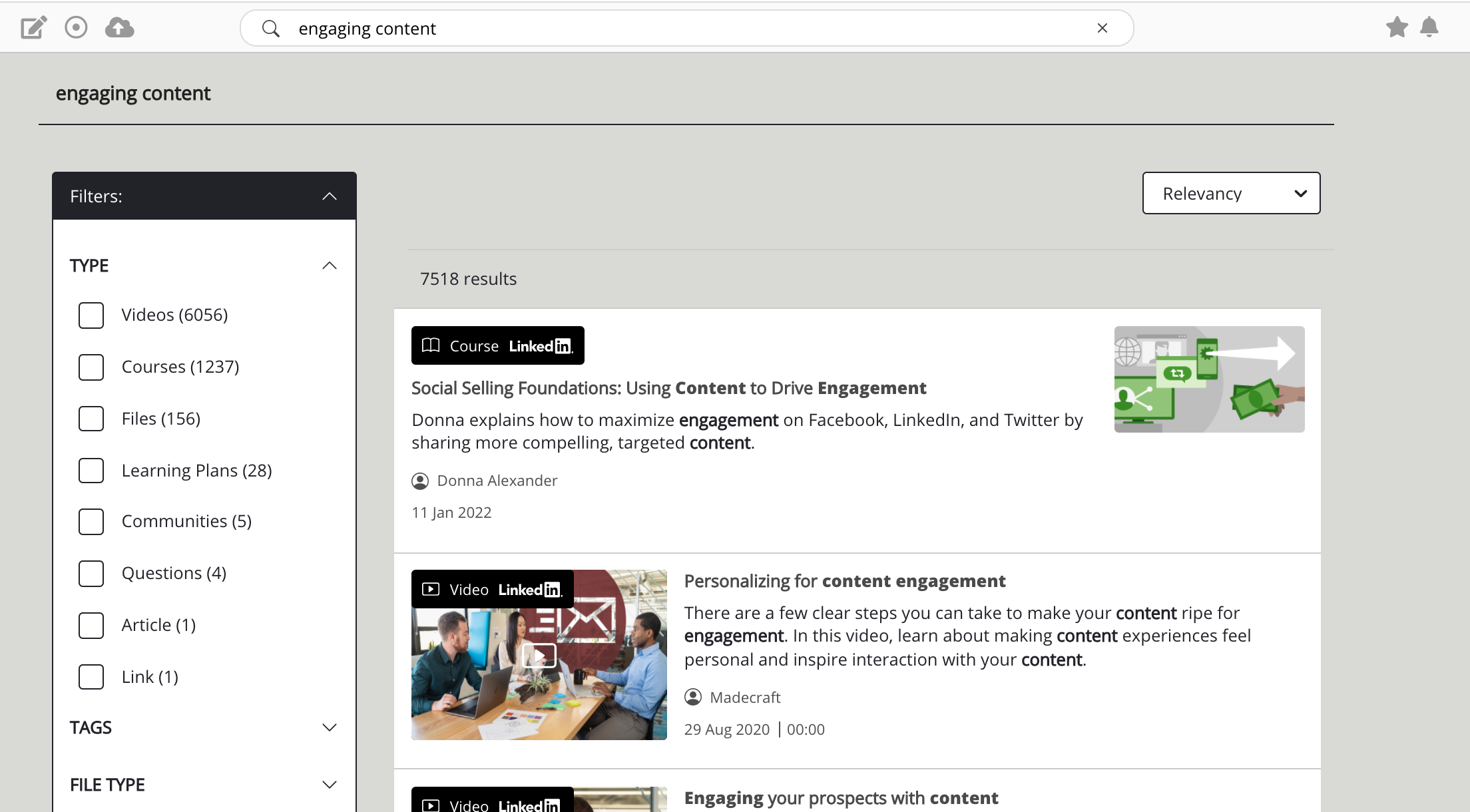Enable the Courses (1237) filter

[91, 367]
